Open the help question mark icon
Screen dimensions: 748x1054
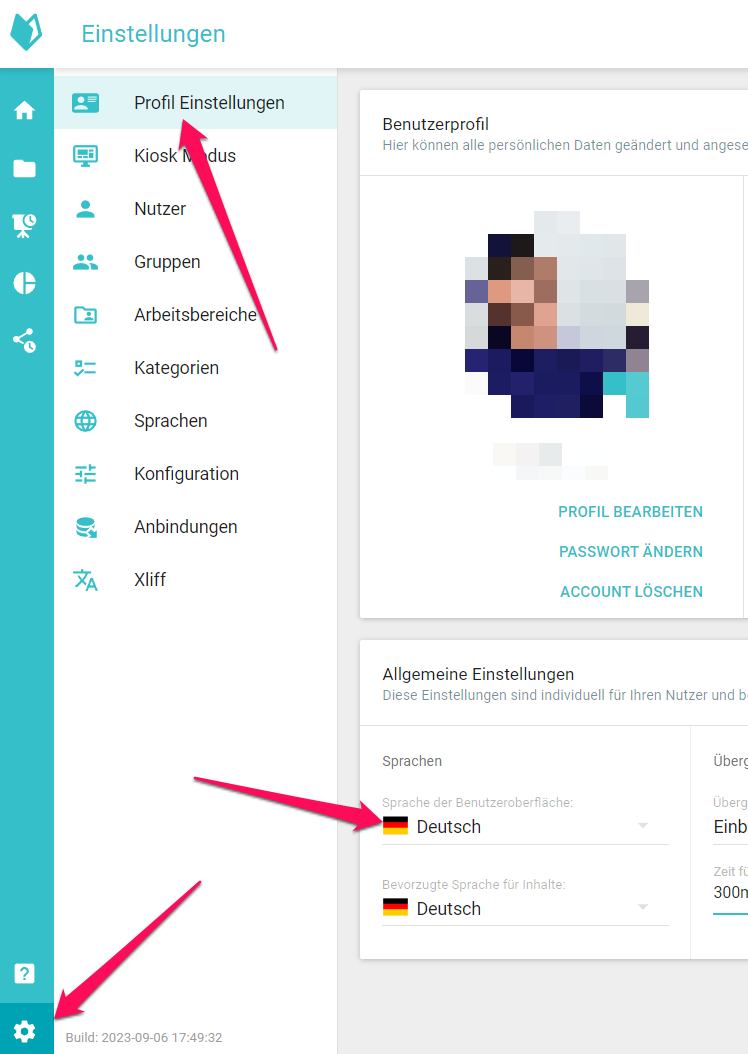[25, 973]
